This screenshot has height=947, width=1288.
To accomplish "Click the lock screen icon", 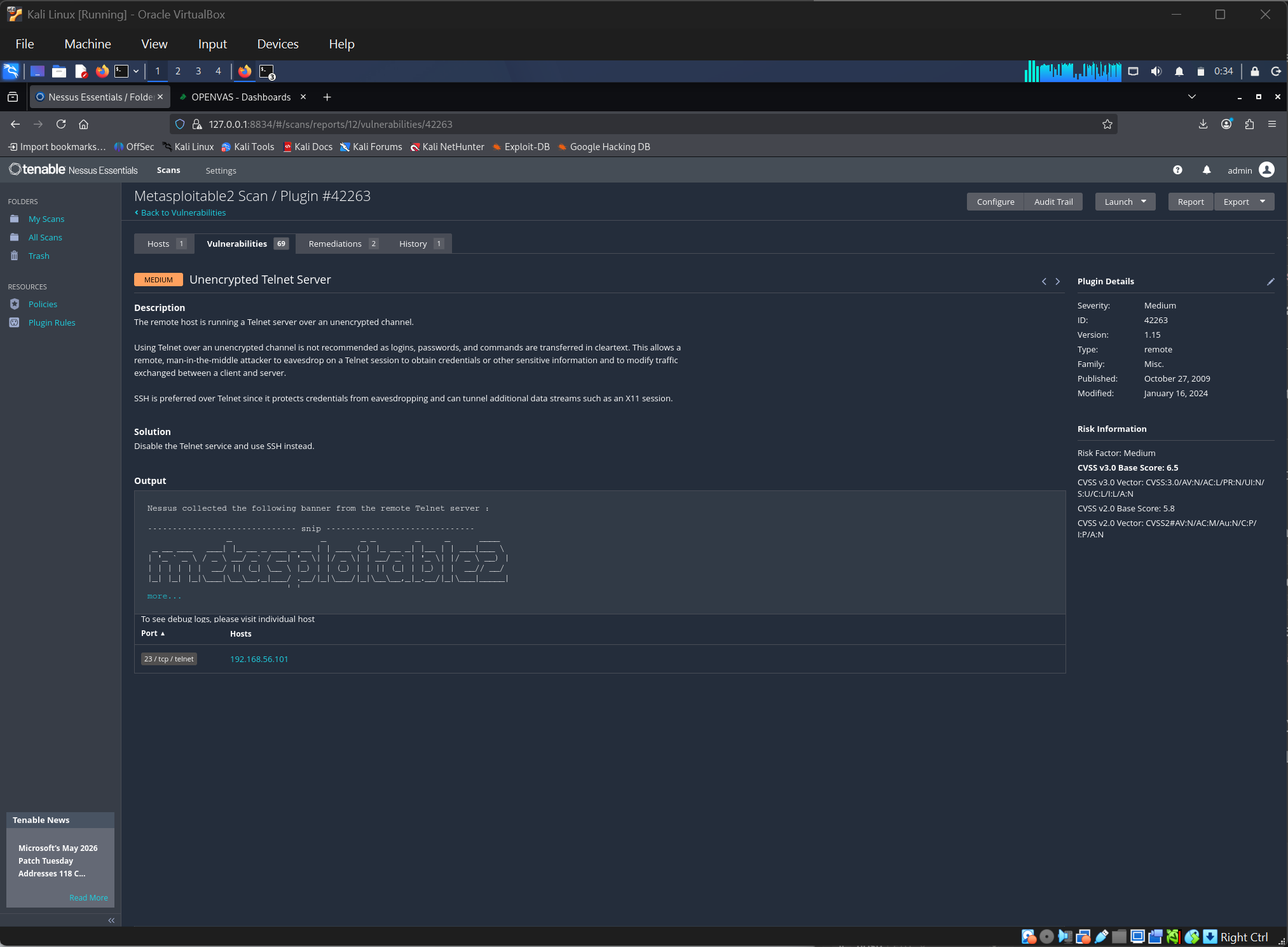I will [x=1255, y=71].
